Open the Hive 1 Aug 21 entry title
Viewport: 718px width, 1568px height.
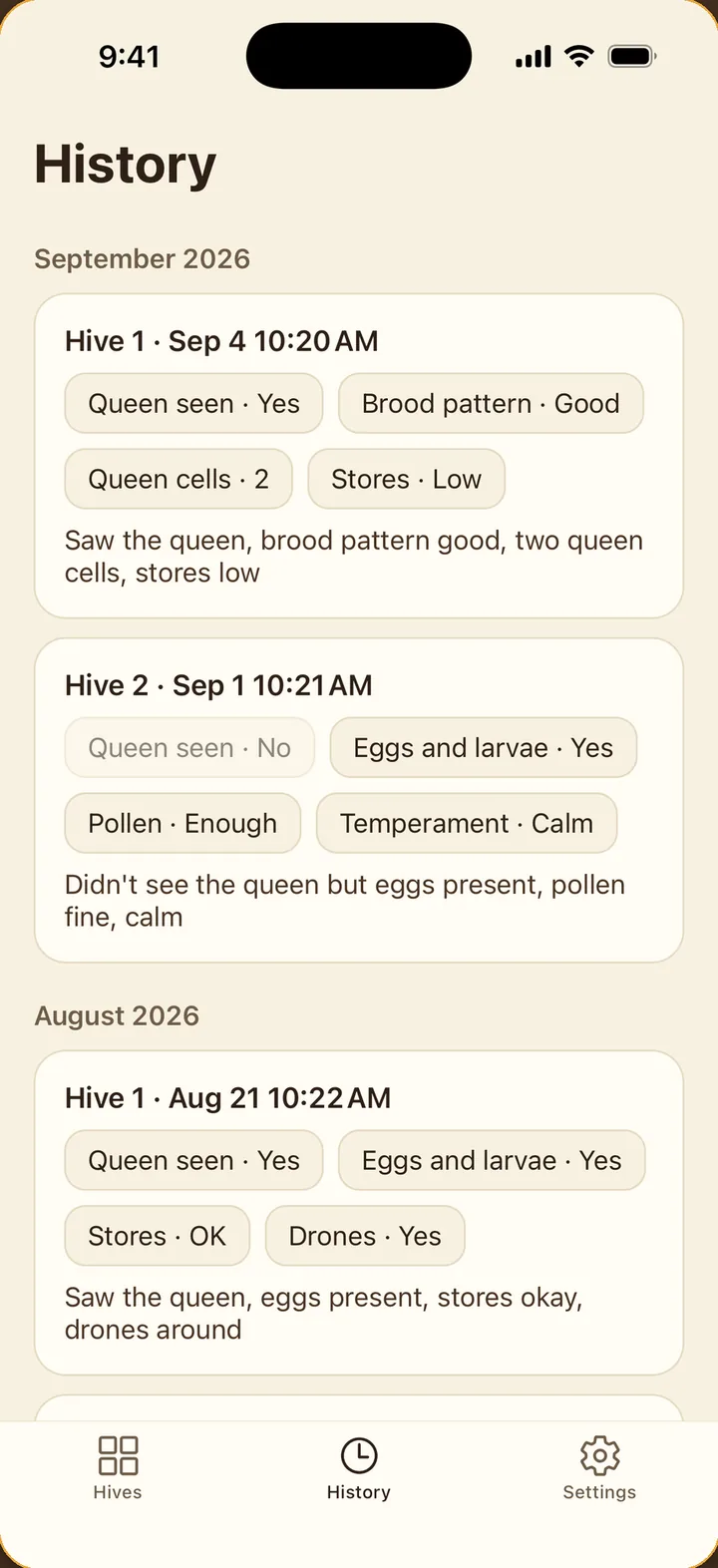click(x=228, y=1098)
